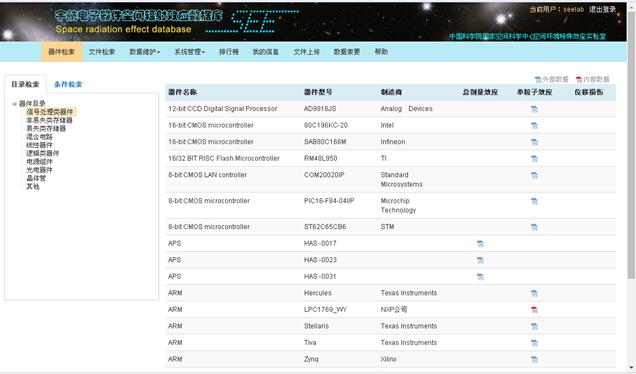Open data document icon for Tiva row
Image resolution: width=636 pixels, height=374 pixels.
tap(534, 343)
